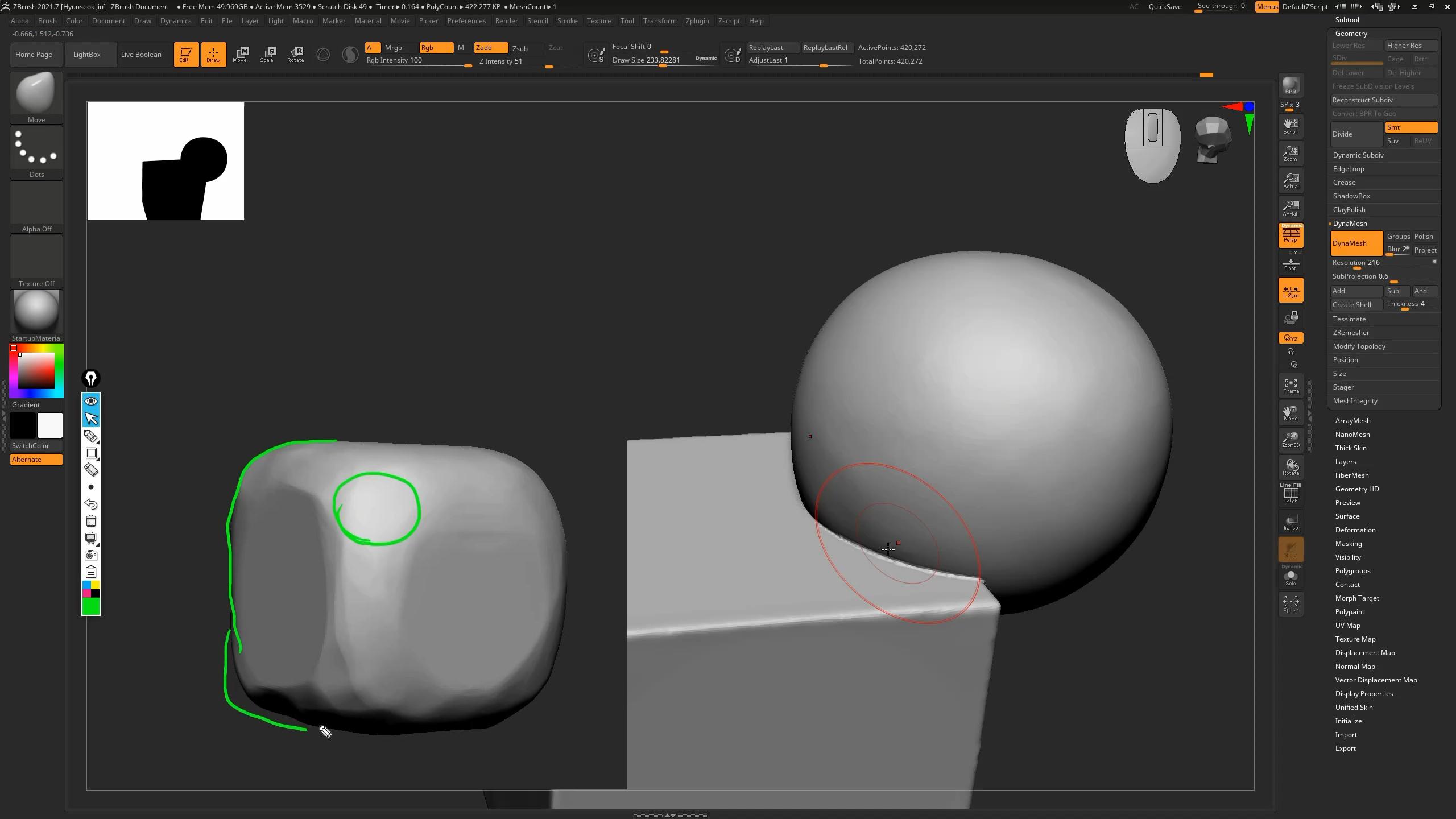Click the PolyF line fill icon

point(1290,493)
